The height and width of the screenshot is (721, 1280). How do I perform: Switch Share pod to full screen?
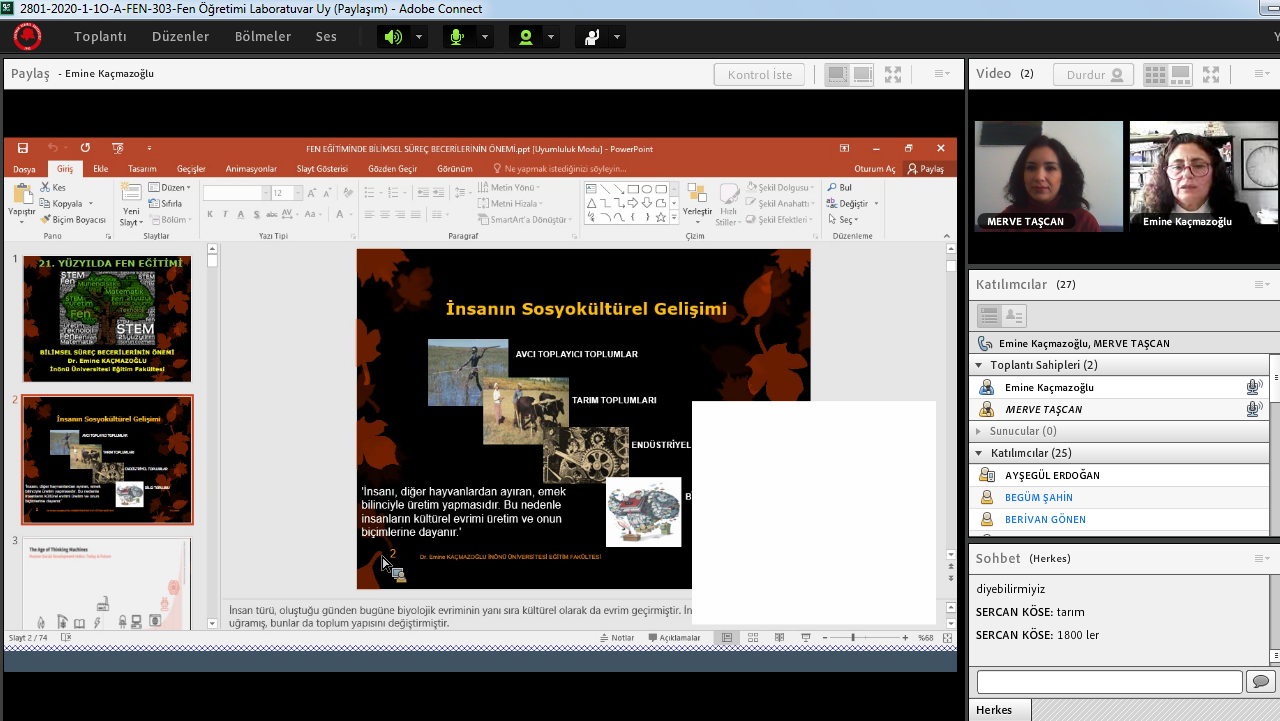[893, 74]
